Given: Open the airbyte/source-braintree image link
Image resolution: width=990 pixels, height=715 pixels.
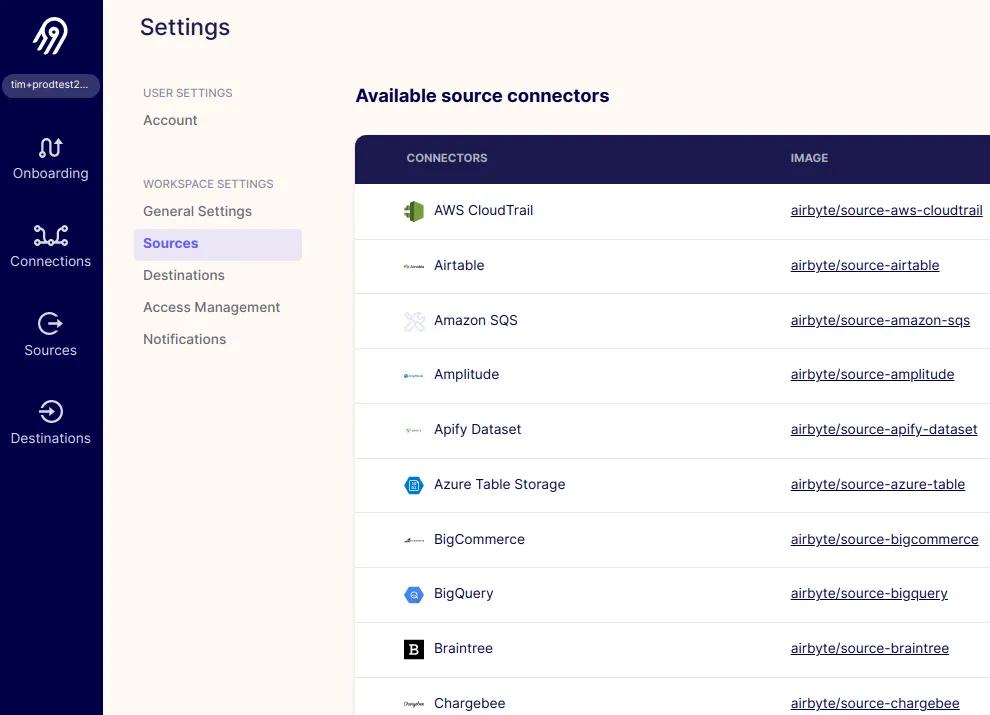Looking at the screenshot, I should 869,649.
